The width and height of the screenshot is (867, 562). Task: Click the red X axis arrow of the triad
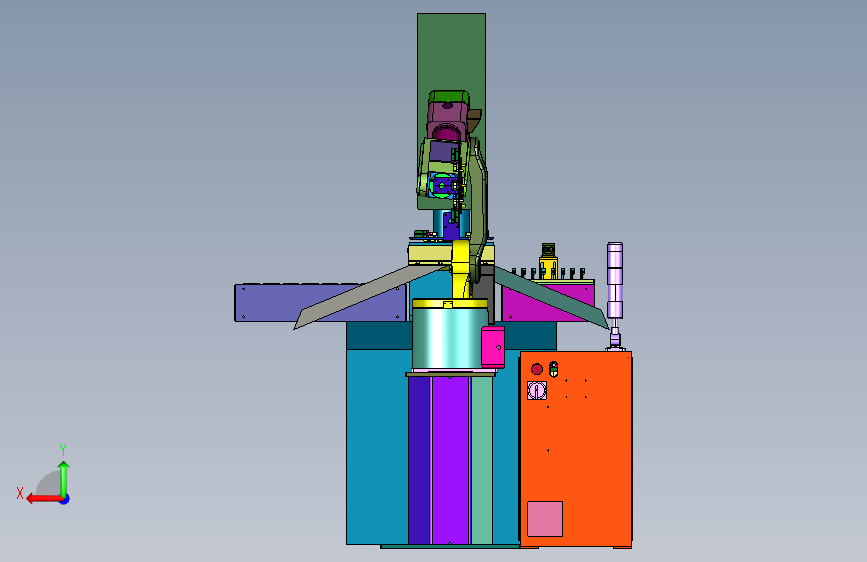(x=44, y=499)
